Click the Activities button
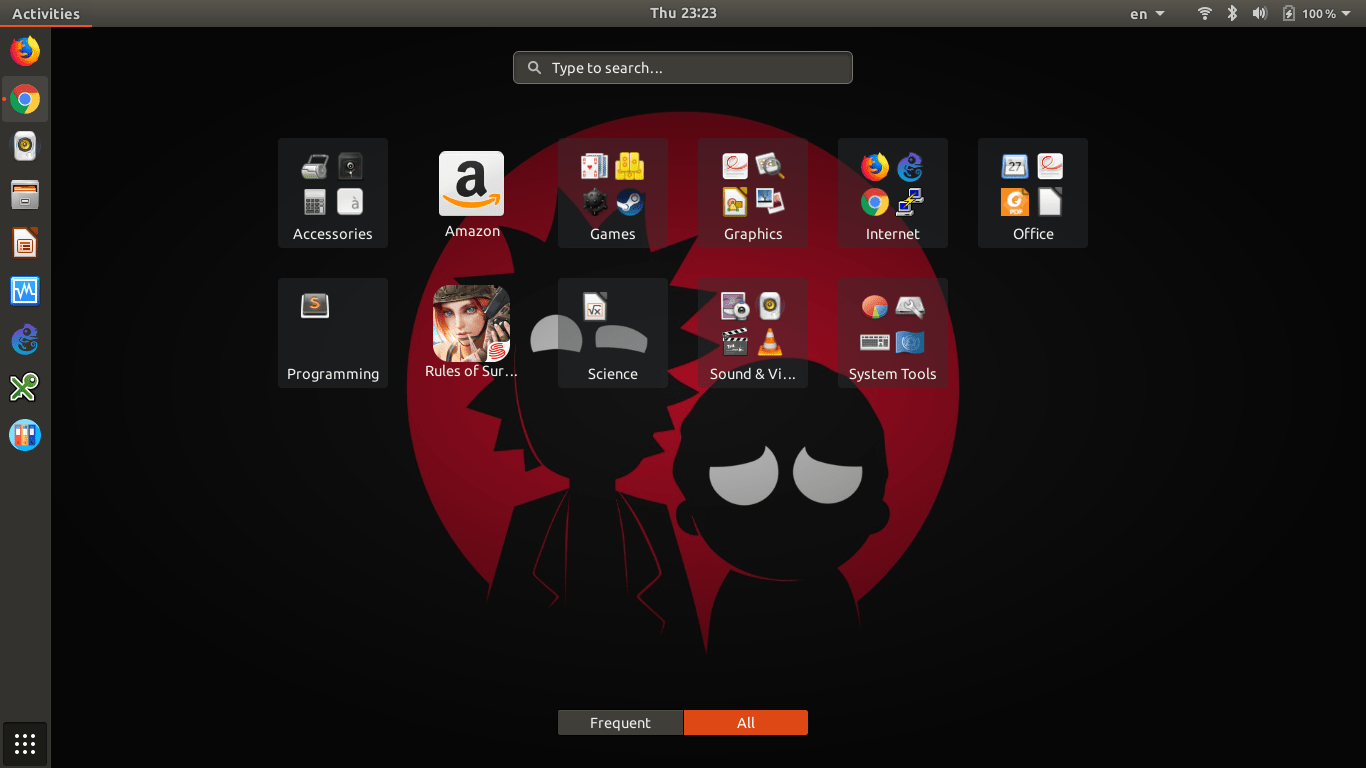 [x=46, y=13]
